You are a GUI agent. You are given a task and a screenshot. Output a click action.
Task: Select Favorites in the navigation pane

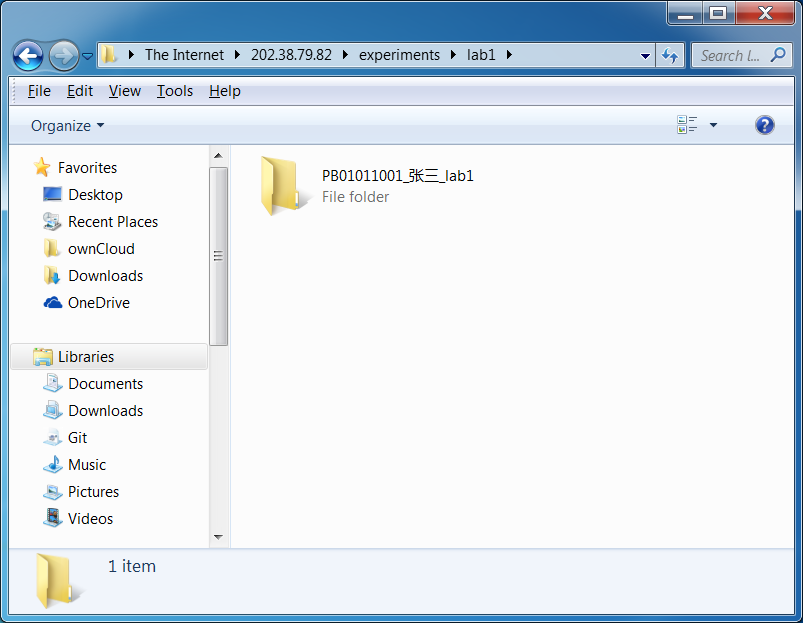click(88, 168)
